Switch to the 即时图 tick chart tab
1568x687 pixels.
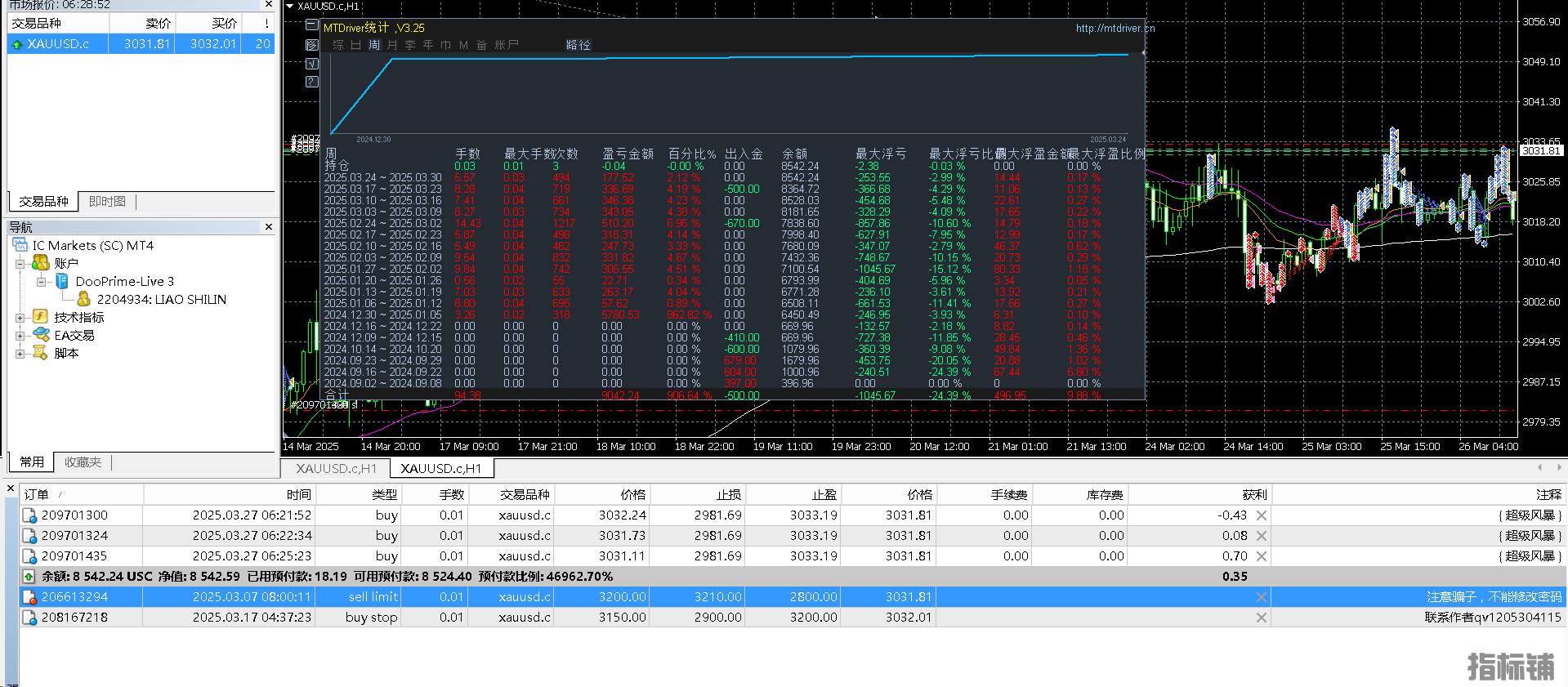point(107,201)
